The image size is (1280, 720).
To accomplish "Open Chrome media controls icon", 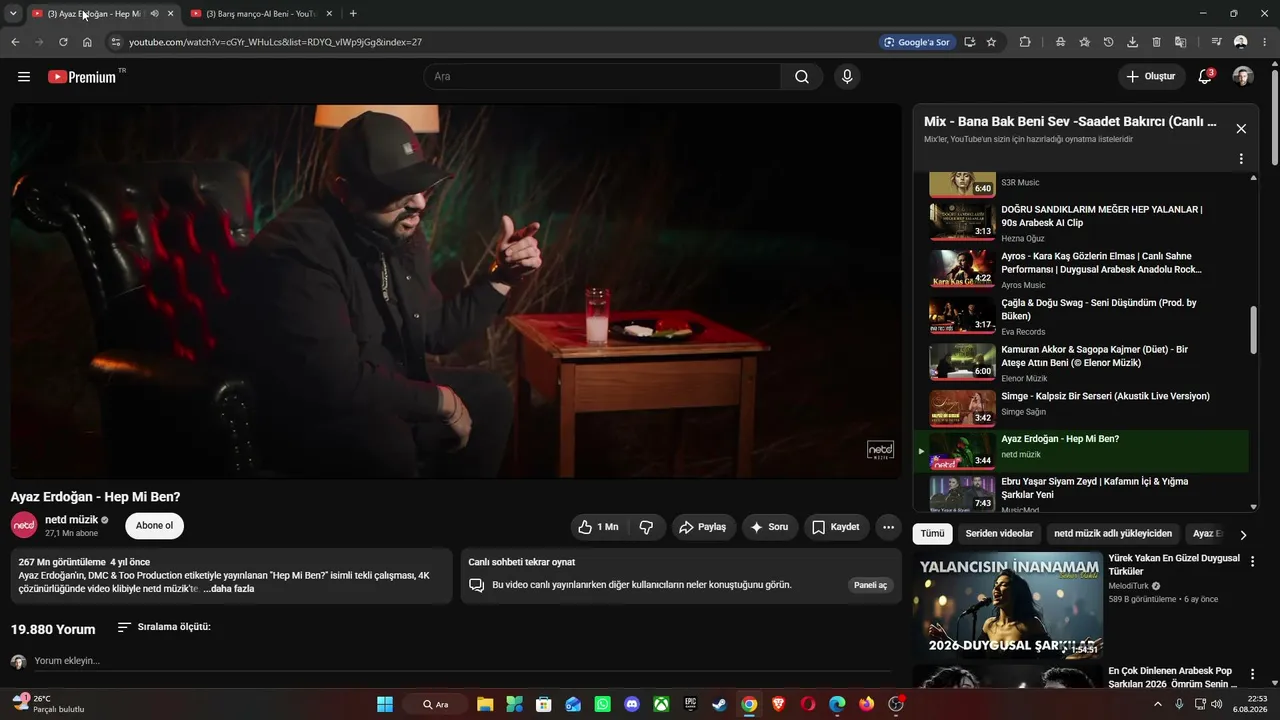I will [1216, 42].
